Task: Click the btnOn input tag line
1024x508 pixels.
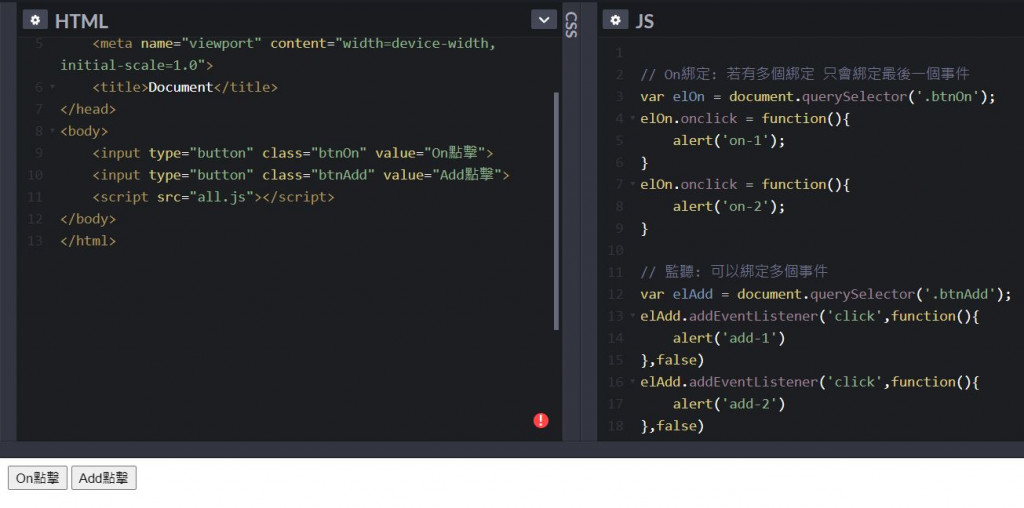Action: point(293,153)
